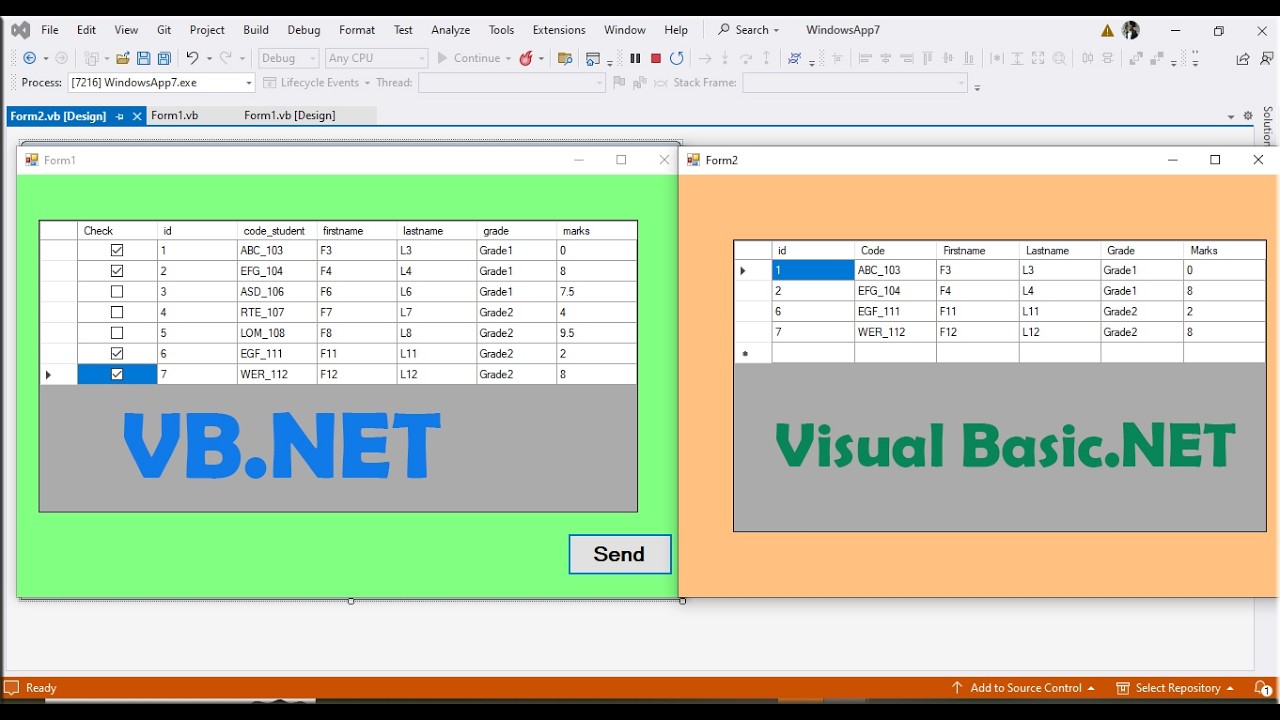Click the Align Lefts icon in layout toolbar

pos(865,58)
